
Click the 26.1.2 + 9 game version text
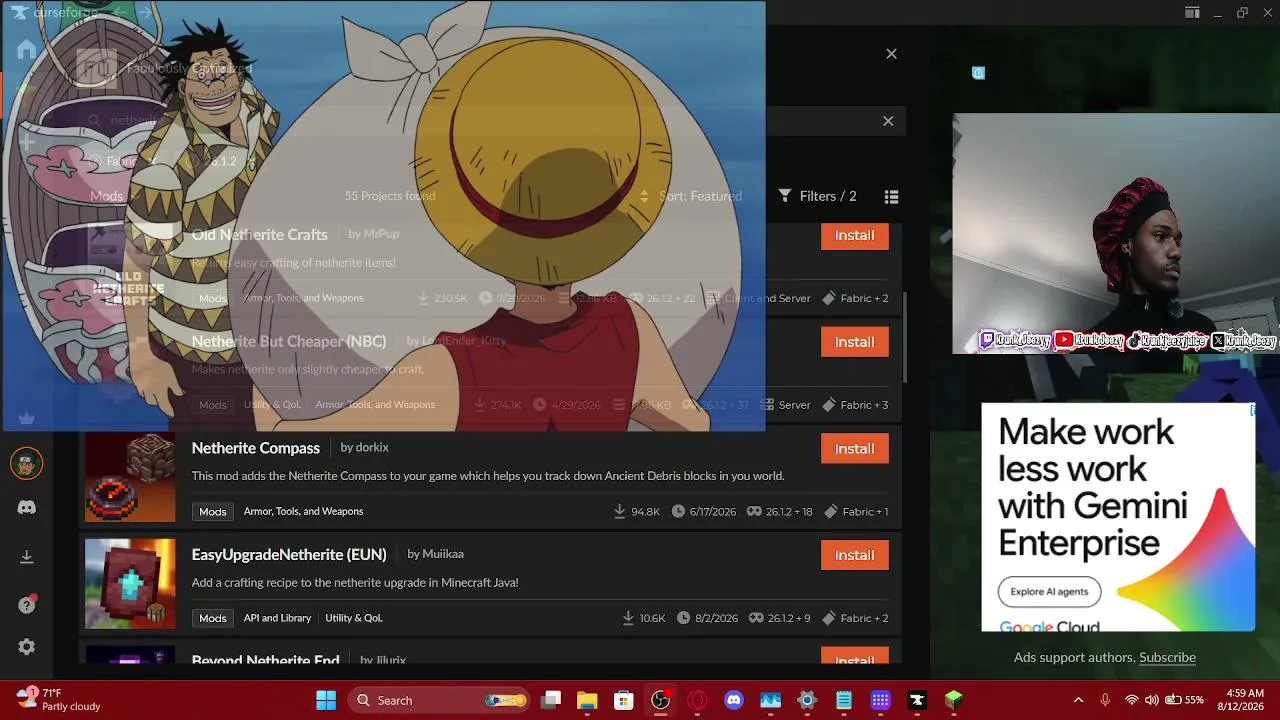pyautogui.click(x=788, y=618)
